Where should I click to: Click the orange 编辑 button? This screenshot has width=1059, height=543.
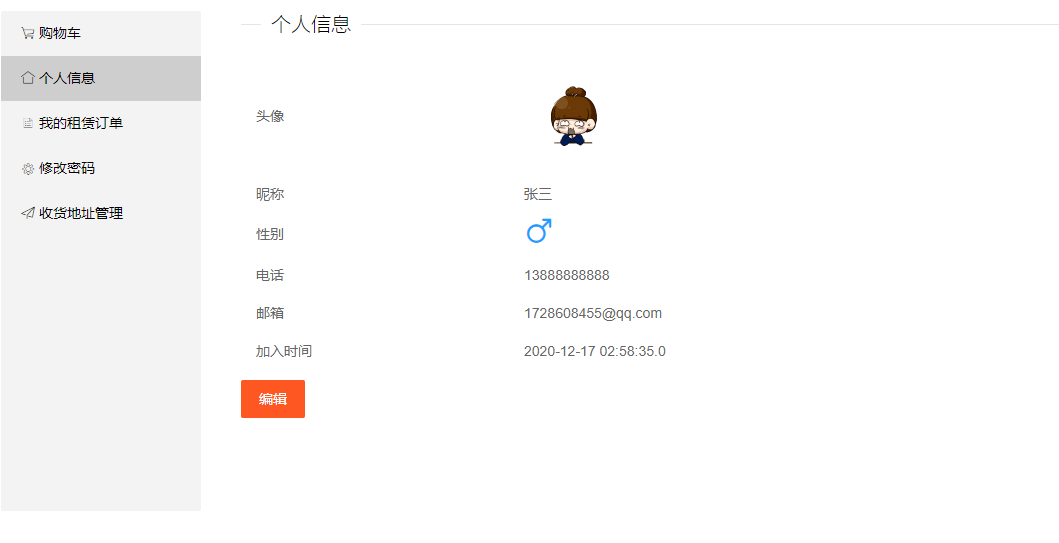click(273, 399)
